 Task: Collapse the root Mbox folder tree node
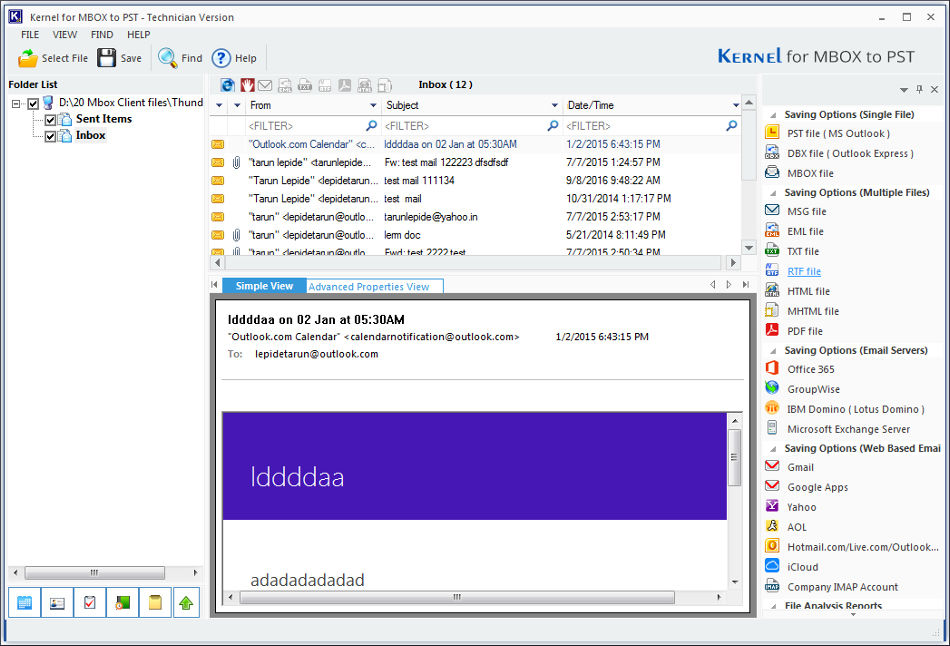[17, 103]
